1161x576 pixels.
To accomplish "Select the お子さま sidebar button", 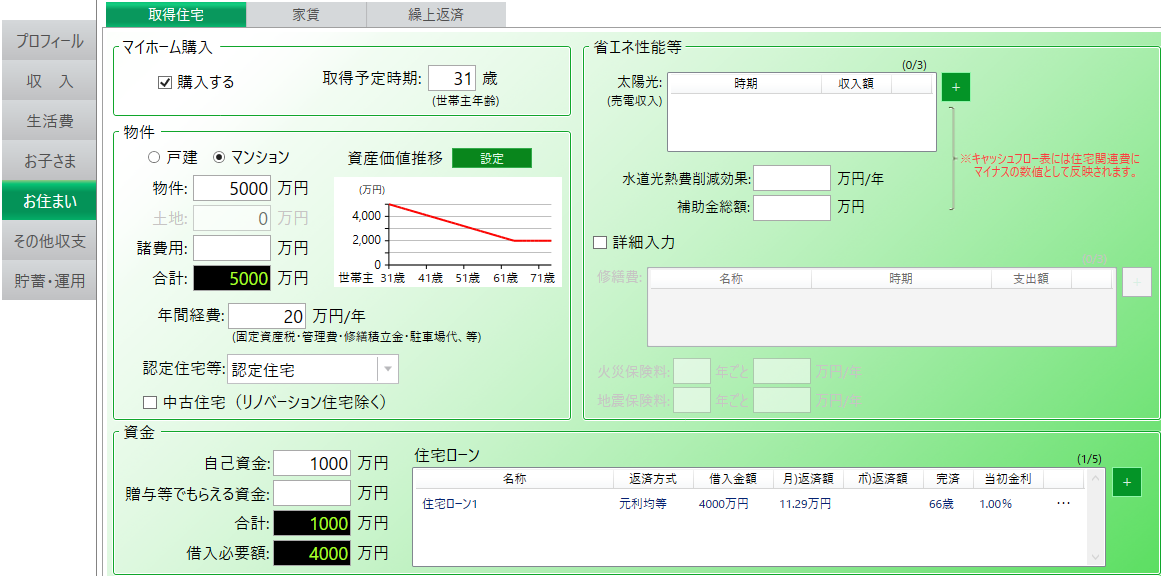I will point(49,162).
